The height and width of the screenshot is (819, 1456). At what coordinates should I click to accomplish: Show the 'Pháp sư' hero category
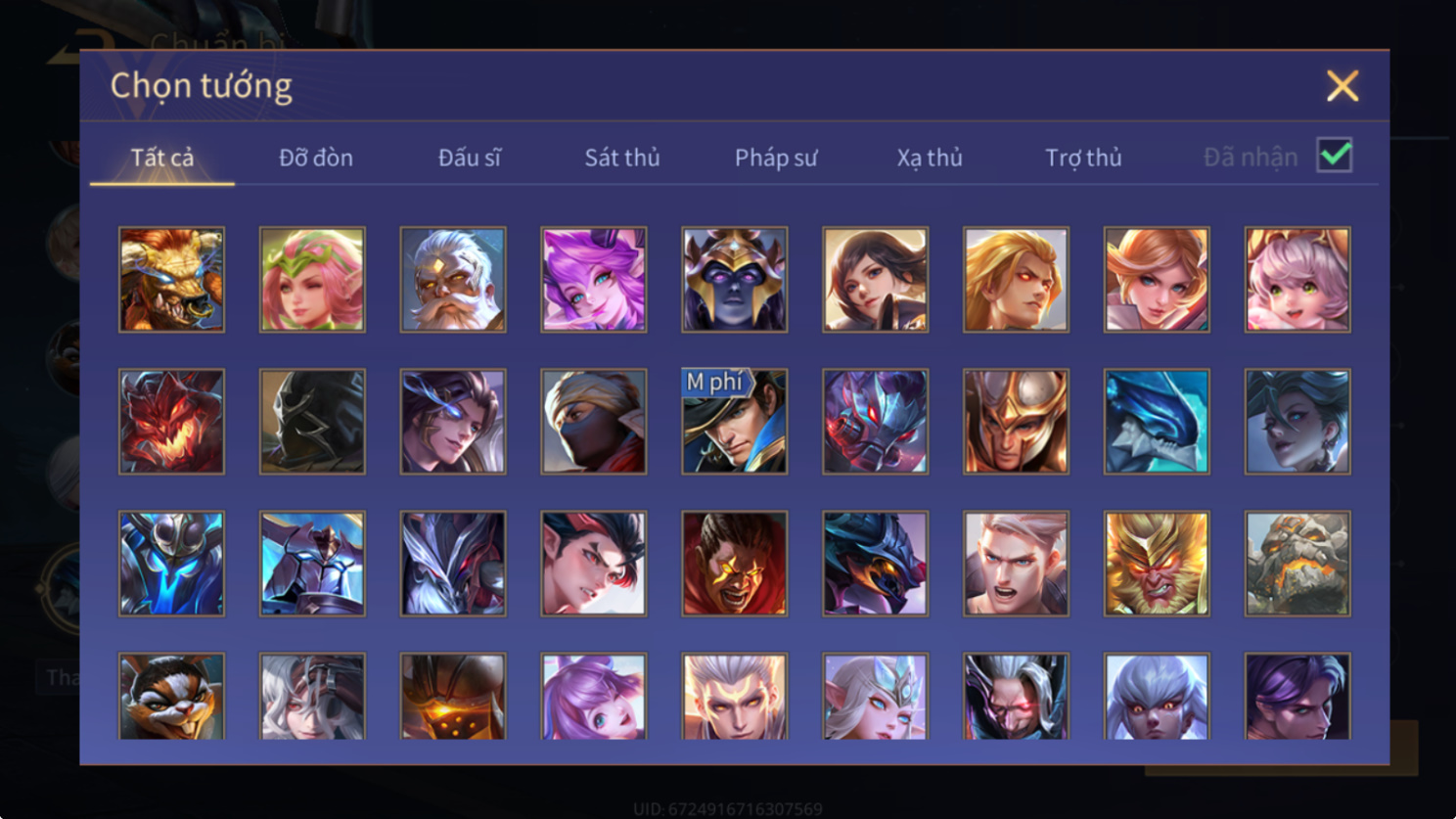tap(776, 158)
